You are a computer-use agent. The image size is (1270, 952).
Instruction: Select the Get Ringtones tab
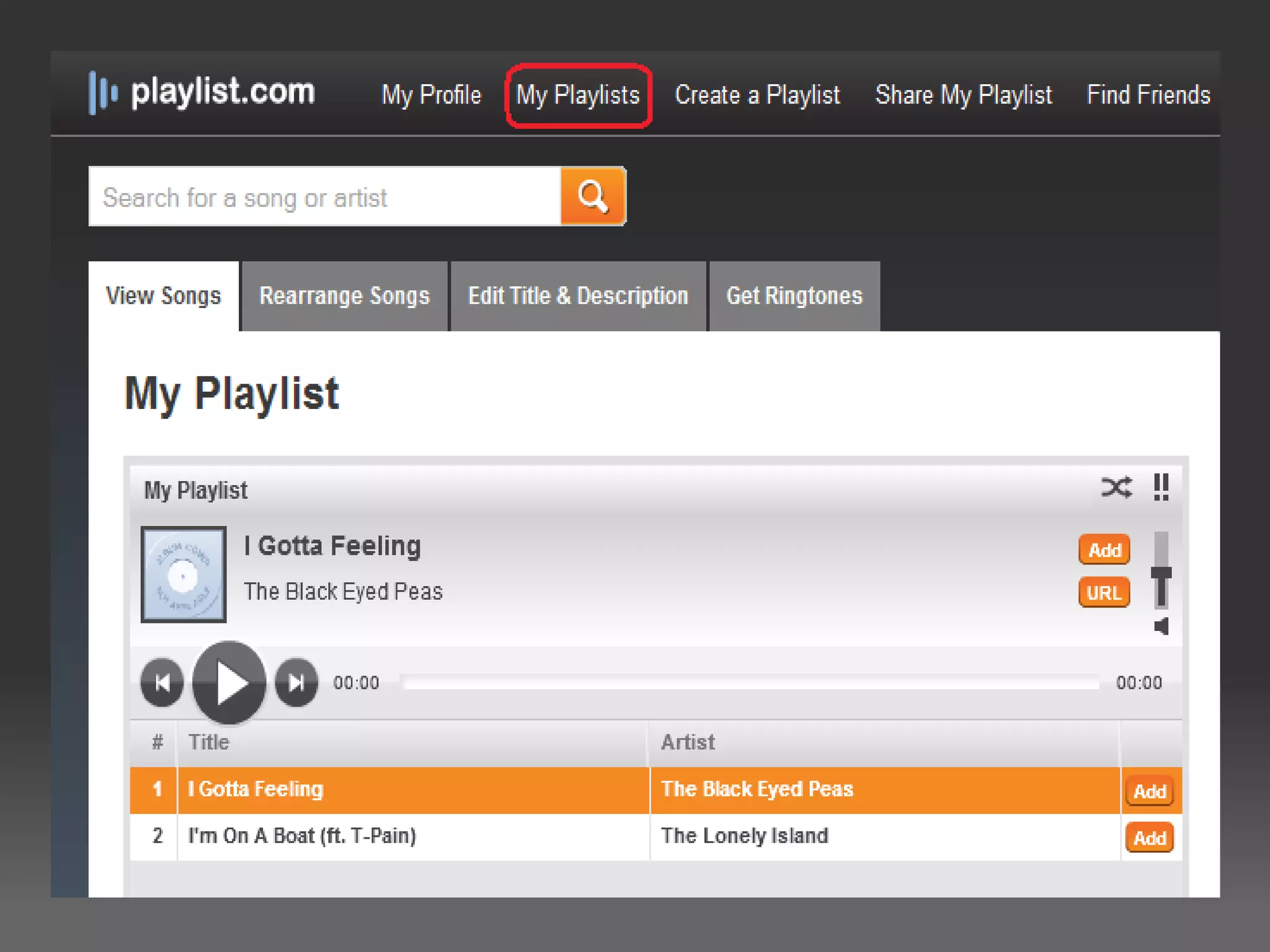[794, 296]
